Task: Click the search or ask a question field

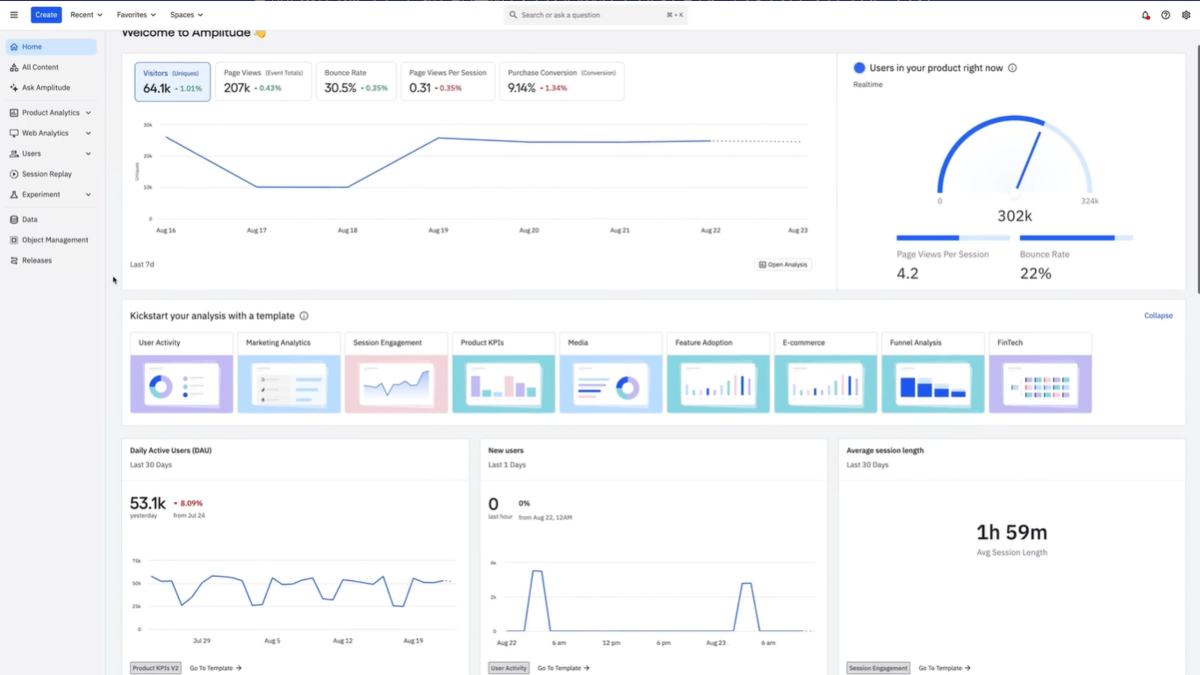Action: [596, 15]
